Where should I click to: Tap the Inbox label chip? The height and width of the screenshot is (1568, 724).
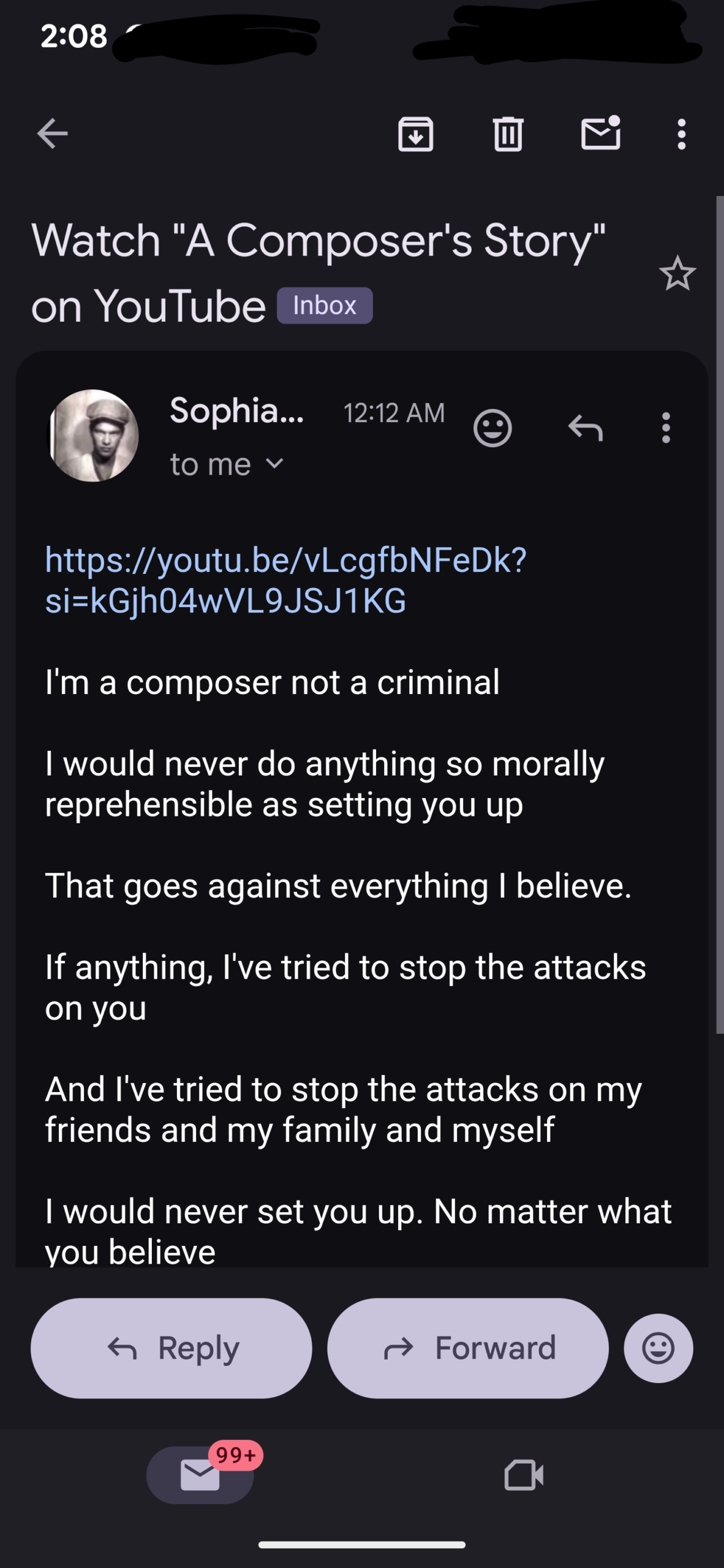point(325,306)
